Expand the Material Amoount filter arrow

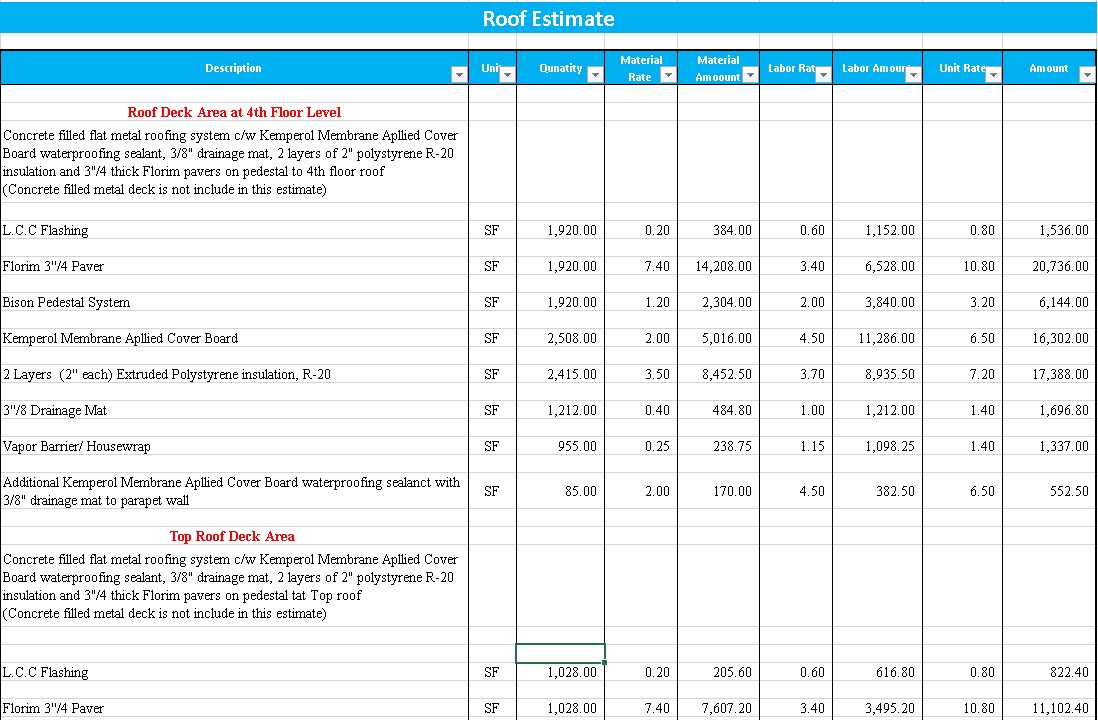[x=750, y=75]
